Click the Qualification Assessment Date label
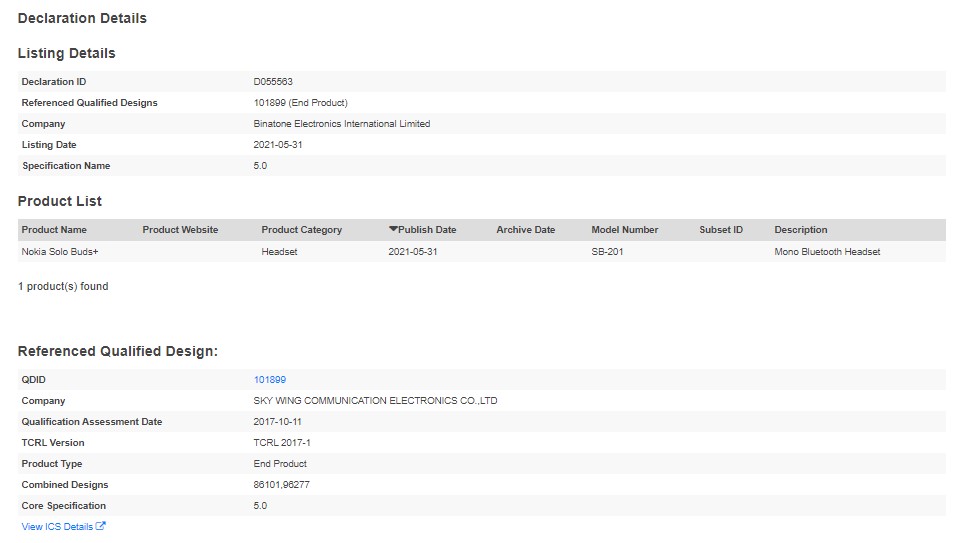Viewport: 954px width, 543px height. [x=92, y=421]
